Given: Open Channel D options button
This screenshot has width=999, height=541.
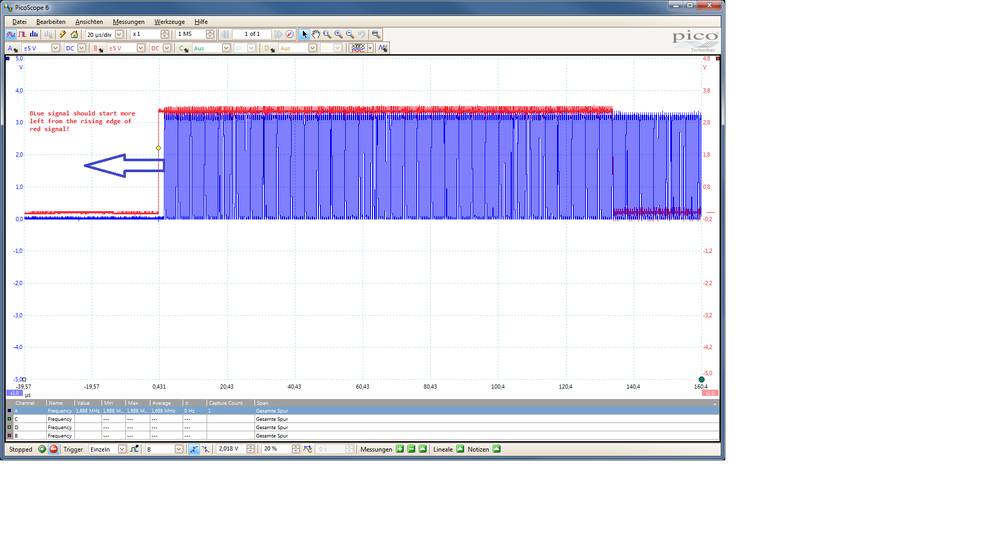Looking at the screenshot, I should pyautogui.click(x=270, y=48).
